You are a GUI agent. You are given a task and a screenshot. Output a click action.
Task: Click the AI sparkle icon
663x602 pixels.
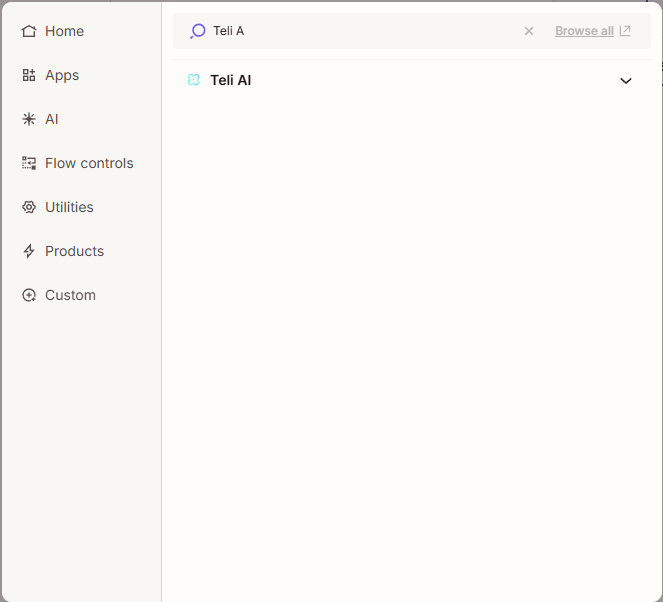29,119
